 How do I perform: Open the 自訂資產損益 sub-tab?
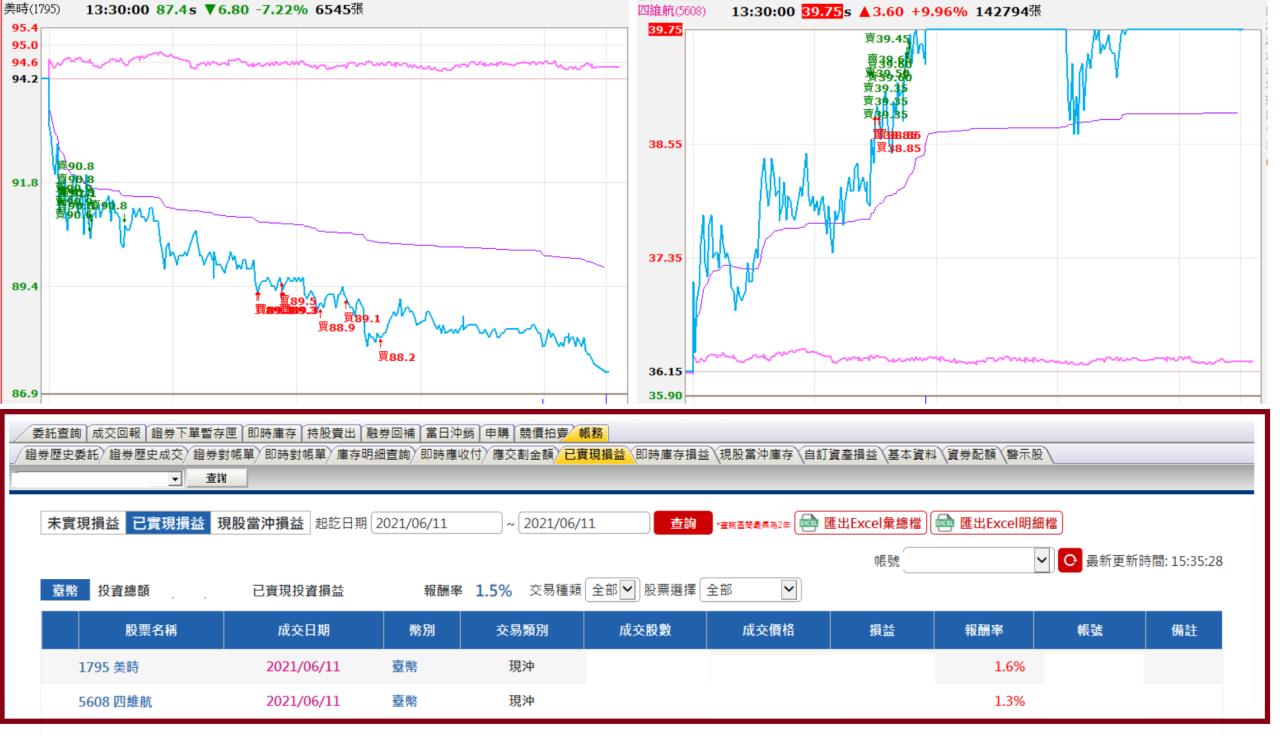tap(843, 455)
